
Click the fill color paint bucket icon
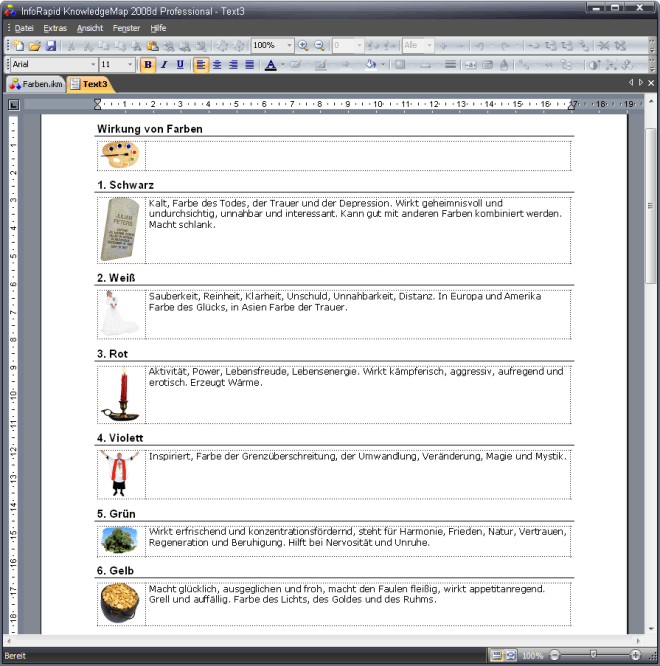tap(370, 65)
